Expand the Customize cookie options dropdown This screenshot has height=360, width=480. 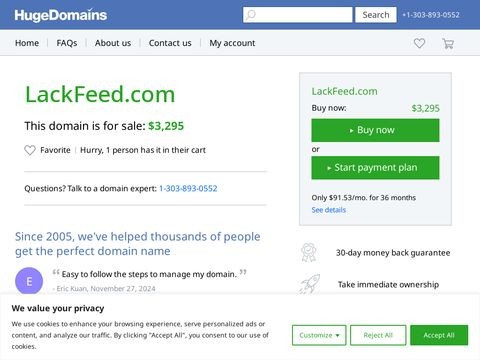pyautogui.click(x=319, y=335)
